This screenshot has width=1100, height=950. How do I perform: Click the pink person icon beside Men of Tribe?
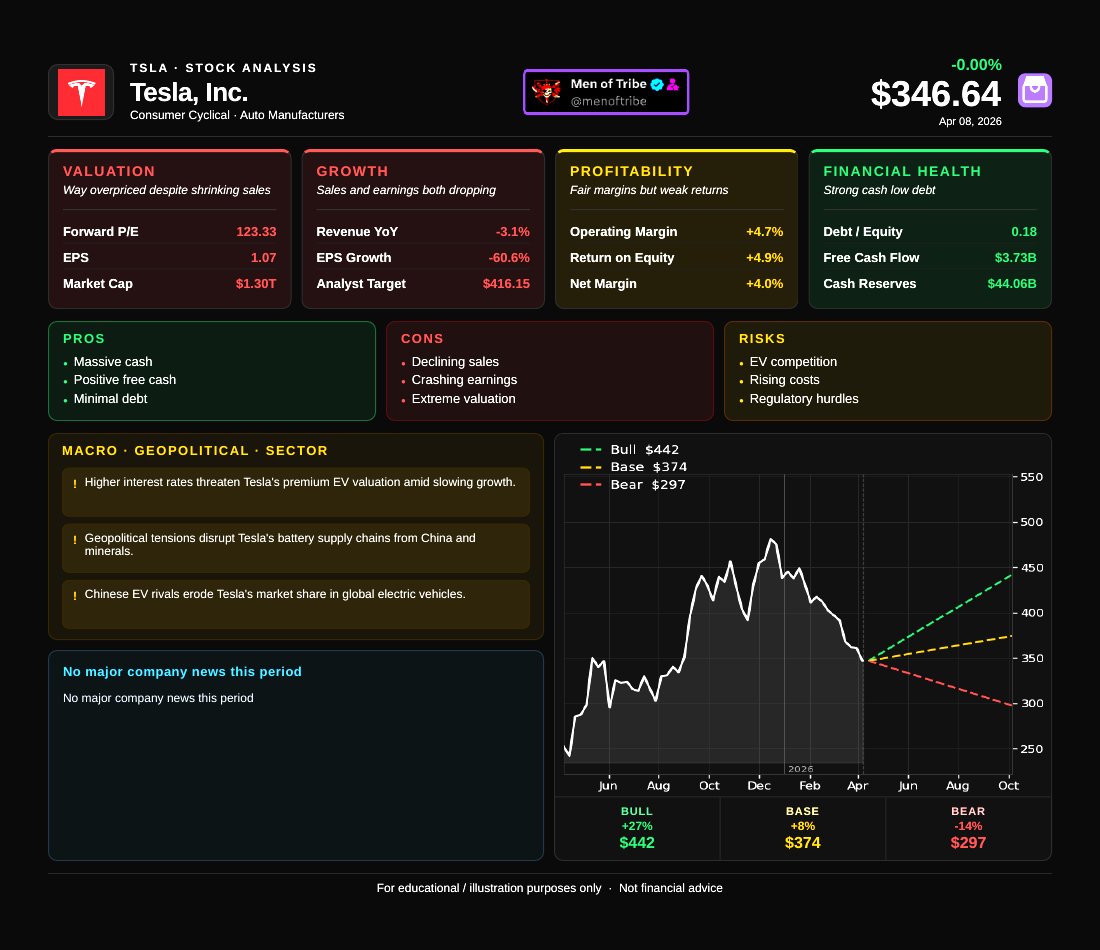(673, 84)
